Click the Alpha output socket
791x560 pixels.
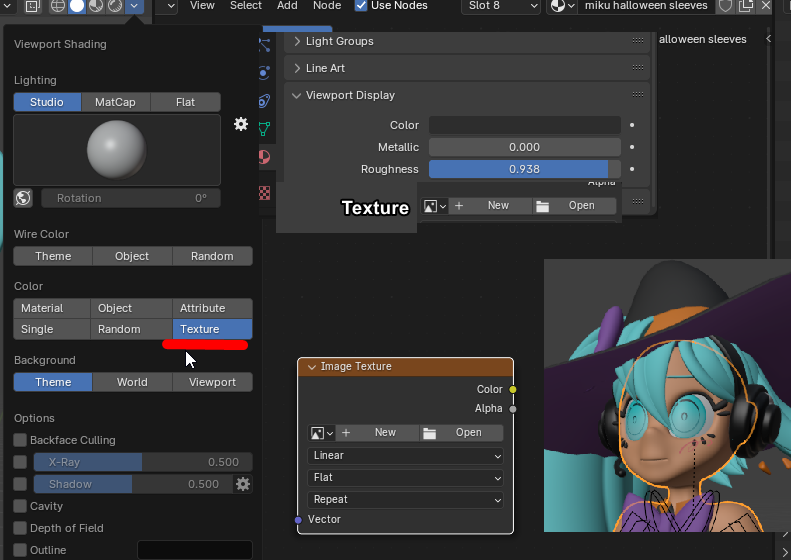513,409
